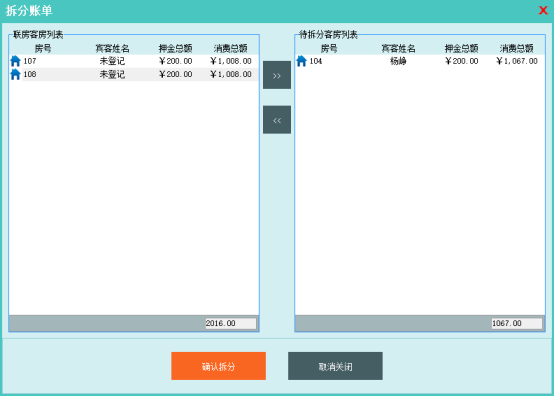
Task: Select room 107 row in left list
Action: (134, 61)
